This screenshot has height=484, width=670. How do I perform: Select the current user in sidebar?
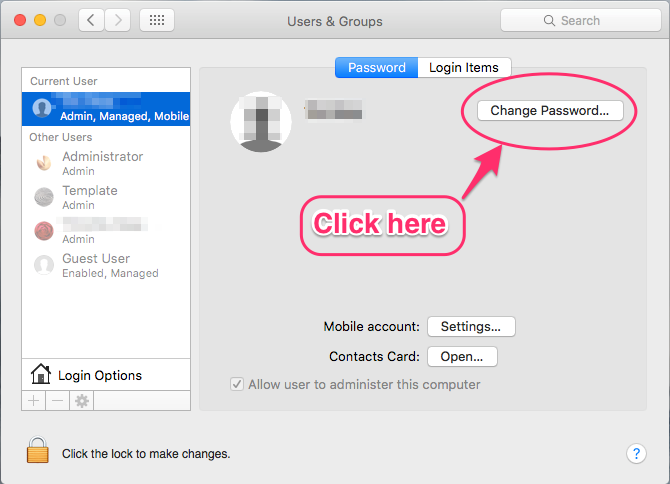[106, 109]
